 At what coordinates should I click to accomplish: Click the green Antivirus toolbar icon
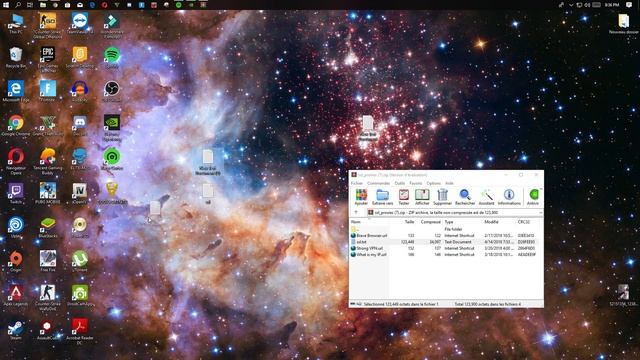(x=533, y=197)
